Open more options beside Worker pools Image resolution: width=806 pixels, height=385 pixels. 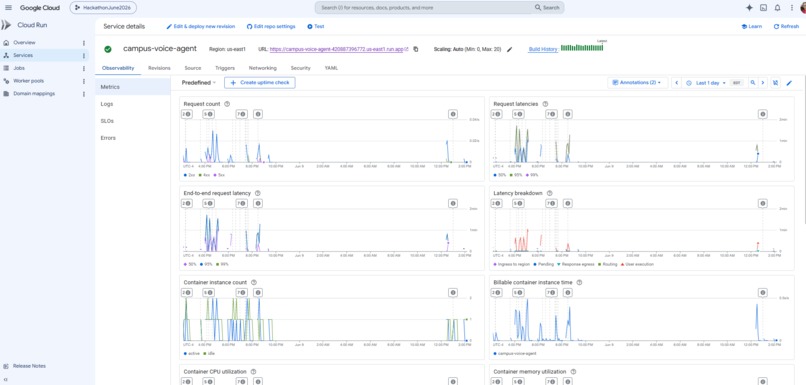(84, 81)
